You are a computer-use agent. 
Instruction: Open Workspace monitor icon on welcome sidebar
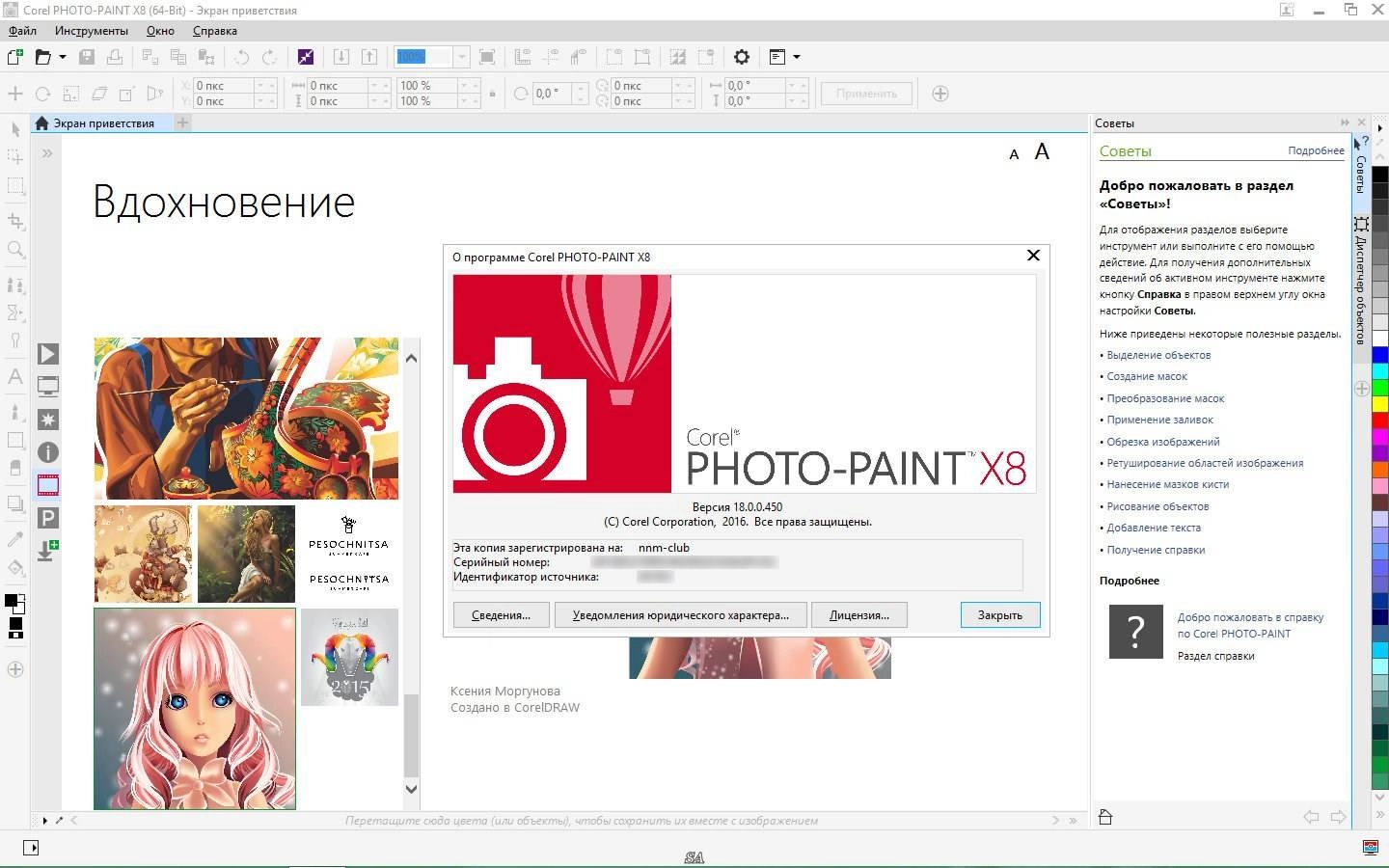pyautogui.click(x=48, y=387)
